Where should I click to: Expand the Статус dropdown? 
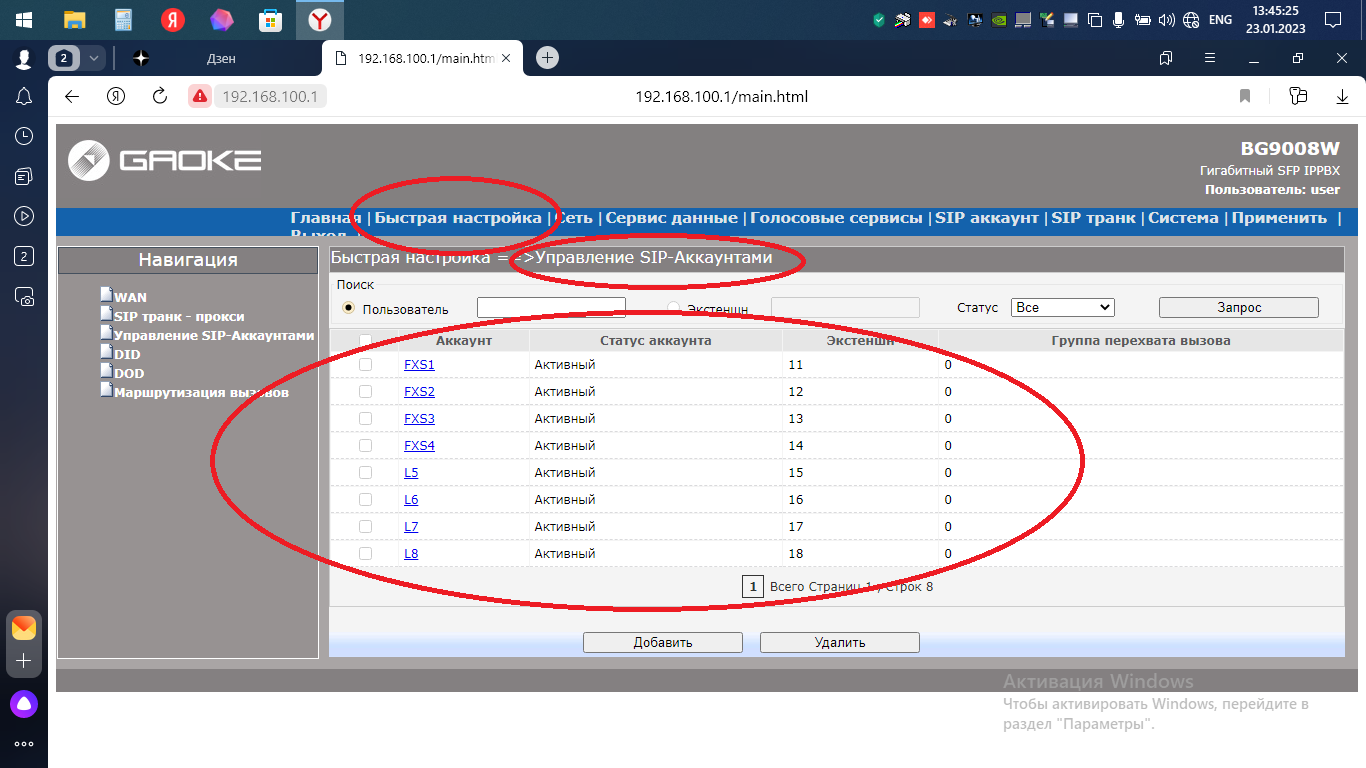(1062, 308)
